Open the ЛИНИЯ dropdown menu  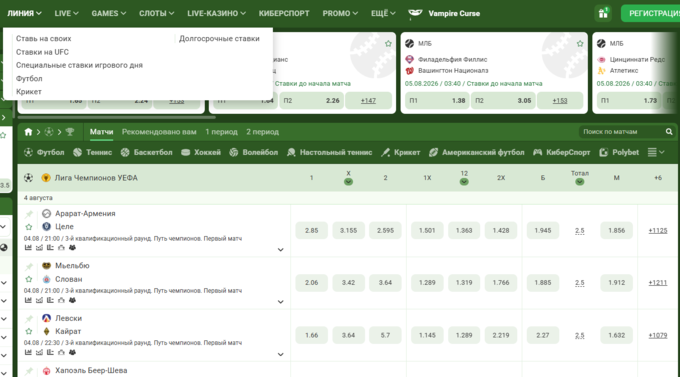tap(24, 13)
